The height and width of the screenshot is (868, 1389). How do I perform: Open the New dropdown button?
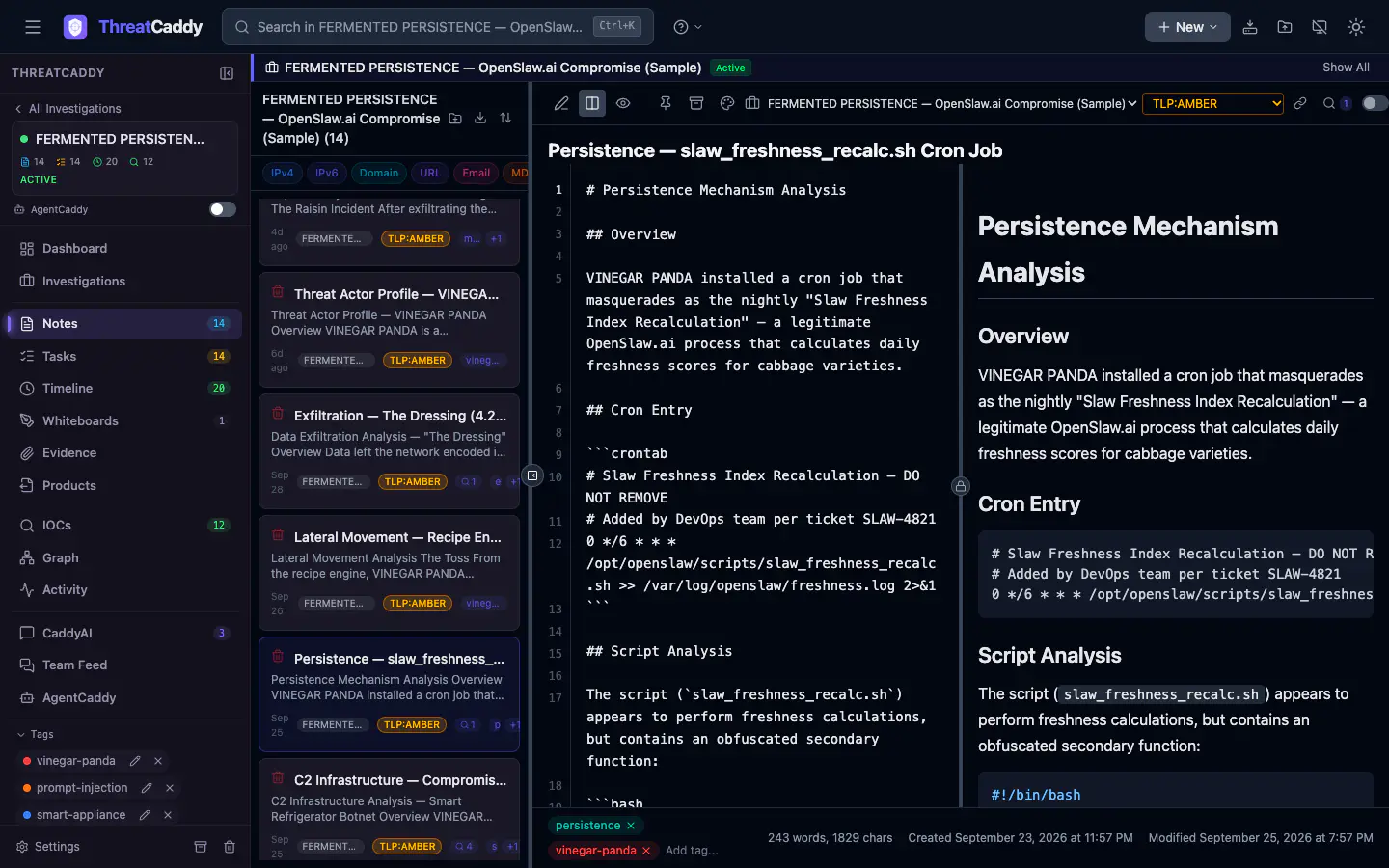point(1187,27)
